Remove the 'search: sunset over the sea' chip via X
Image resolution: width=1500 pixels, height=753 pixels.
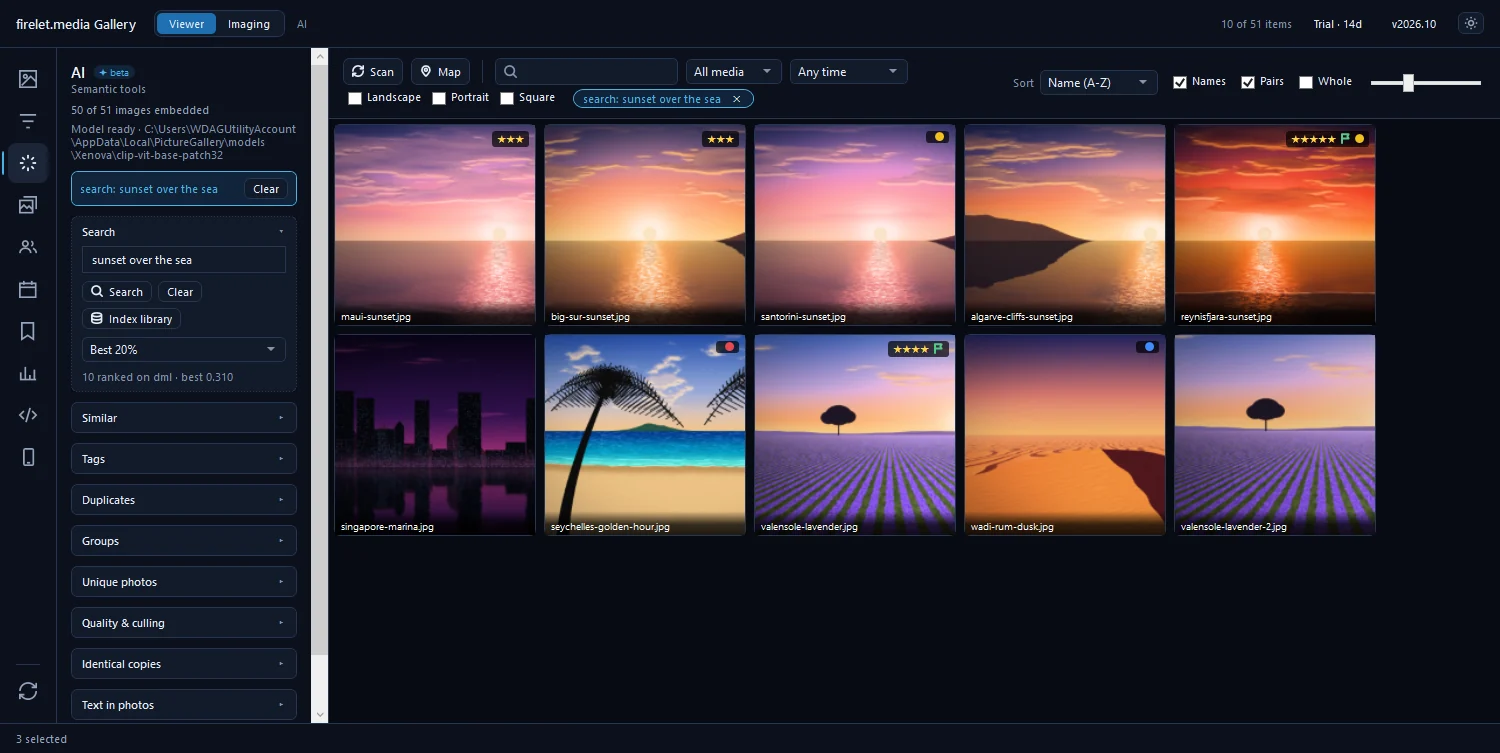737,99
